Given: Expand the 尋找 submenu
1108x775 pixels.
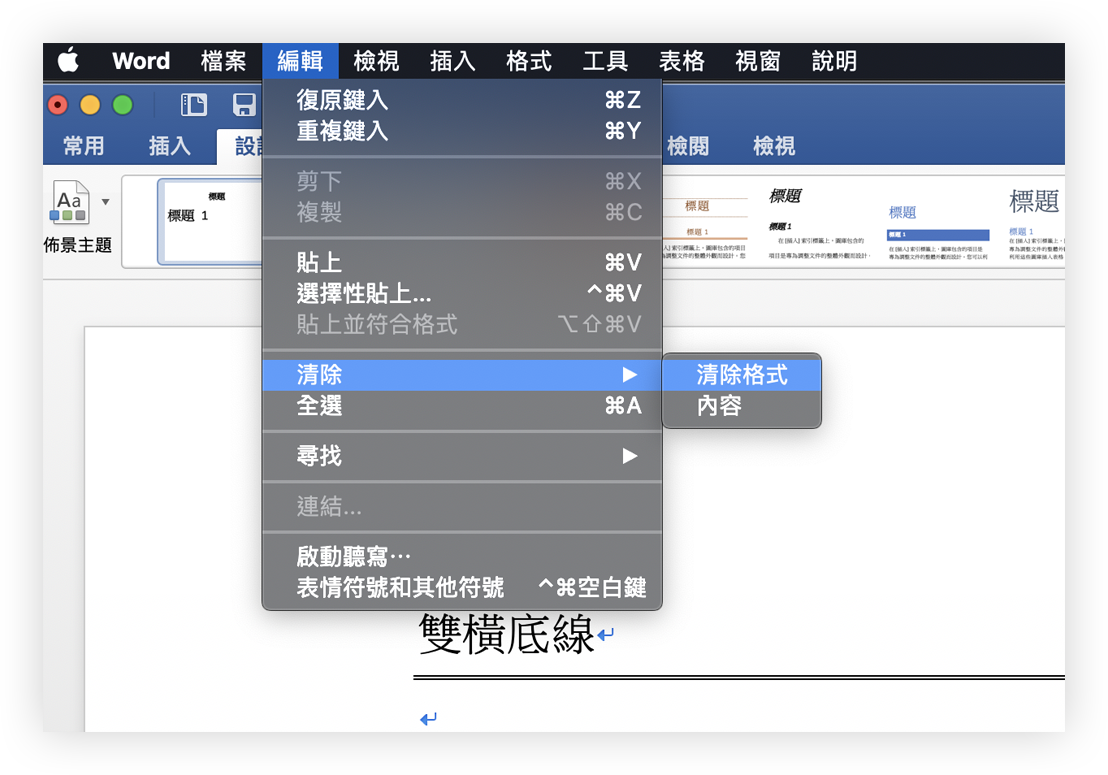Looking at the screenshot, I should pos(462,456).
